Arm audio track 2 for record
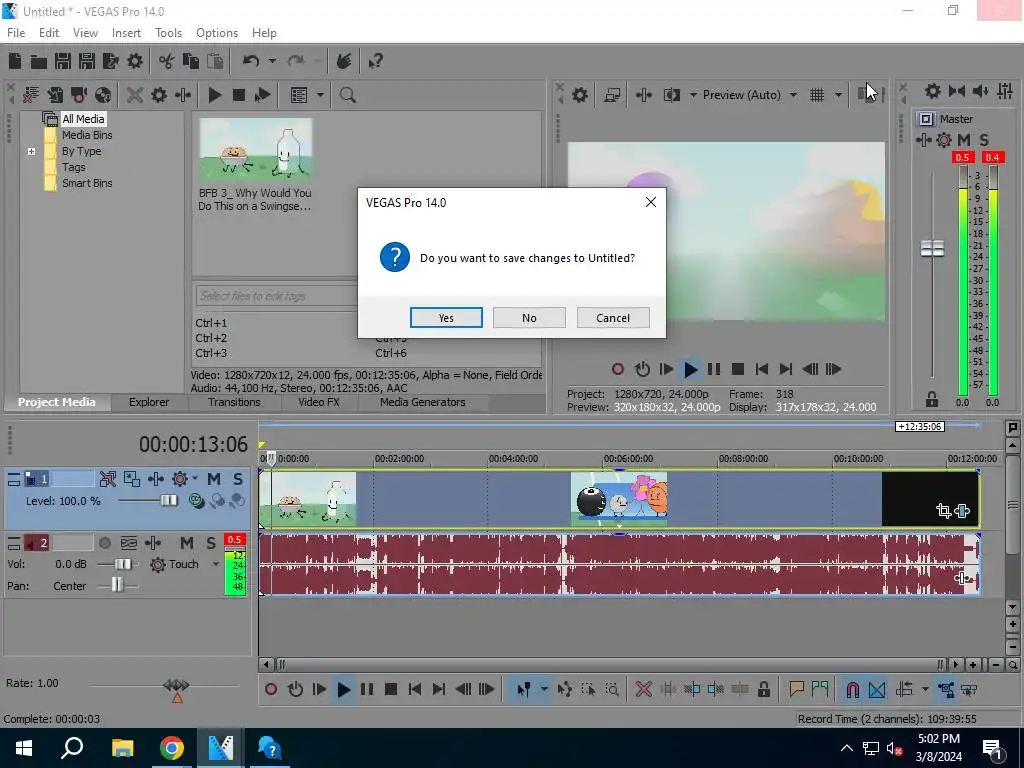The height and width of the screenshot is (768, 1024). tap(104, 543)
